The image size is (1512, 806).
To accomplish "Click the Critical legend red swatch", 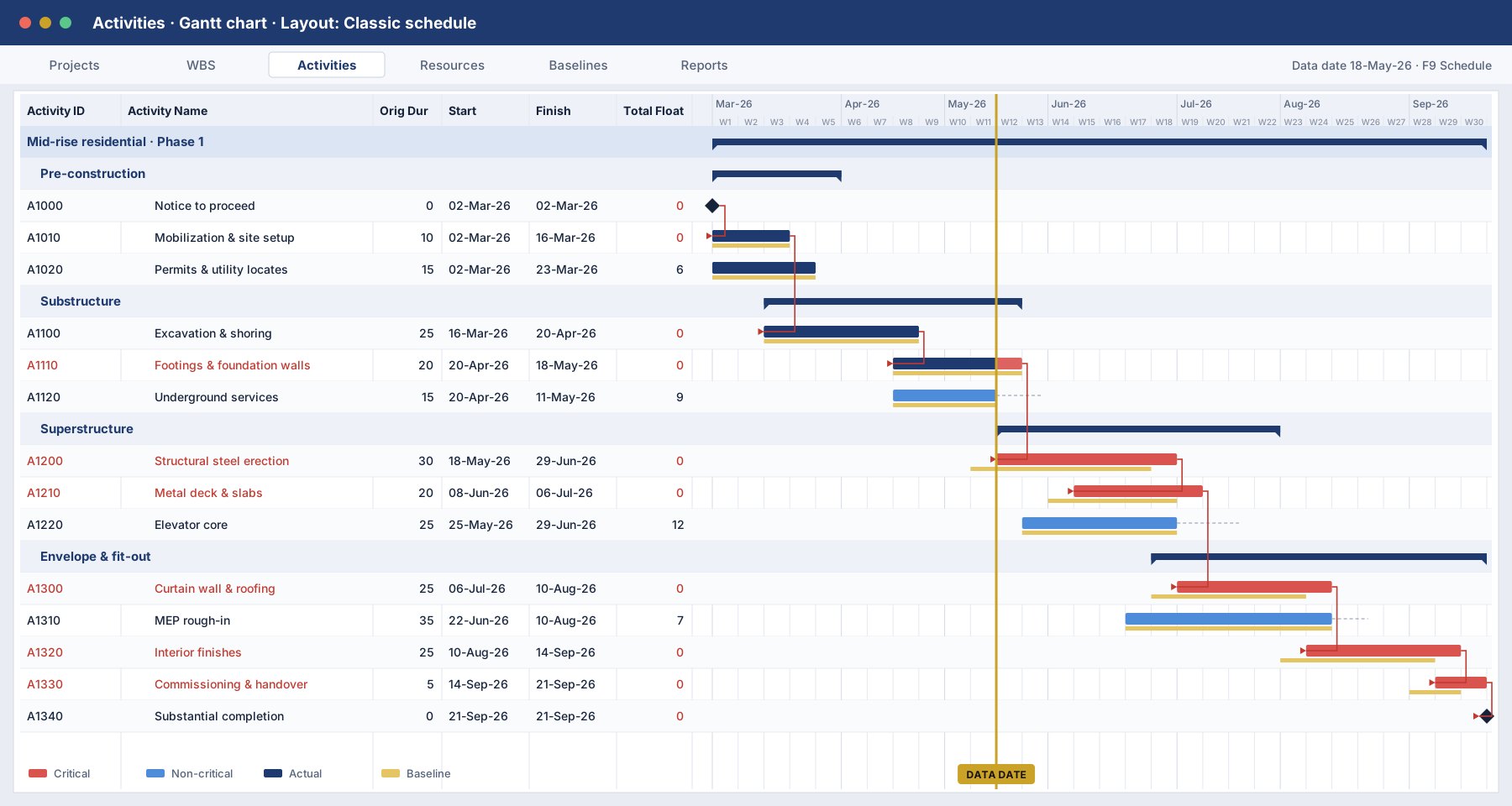I will pyautogui.click(x=38, y=773).
